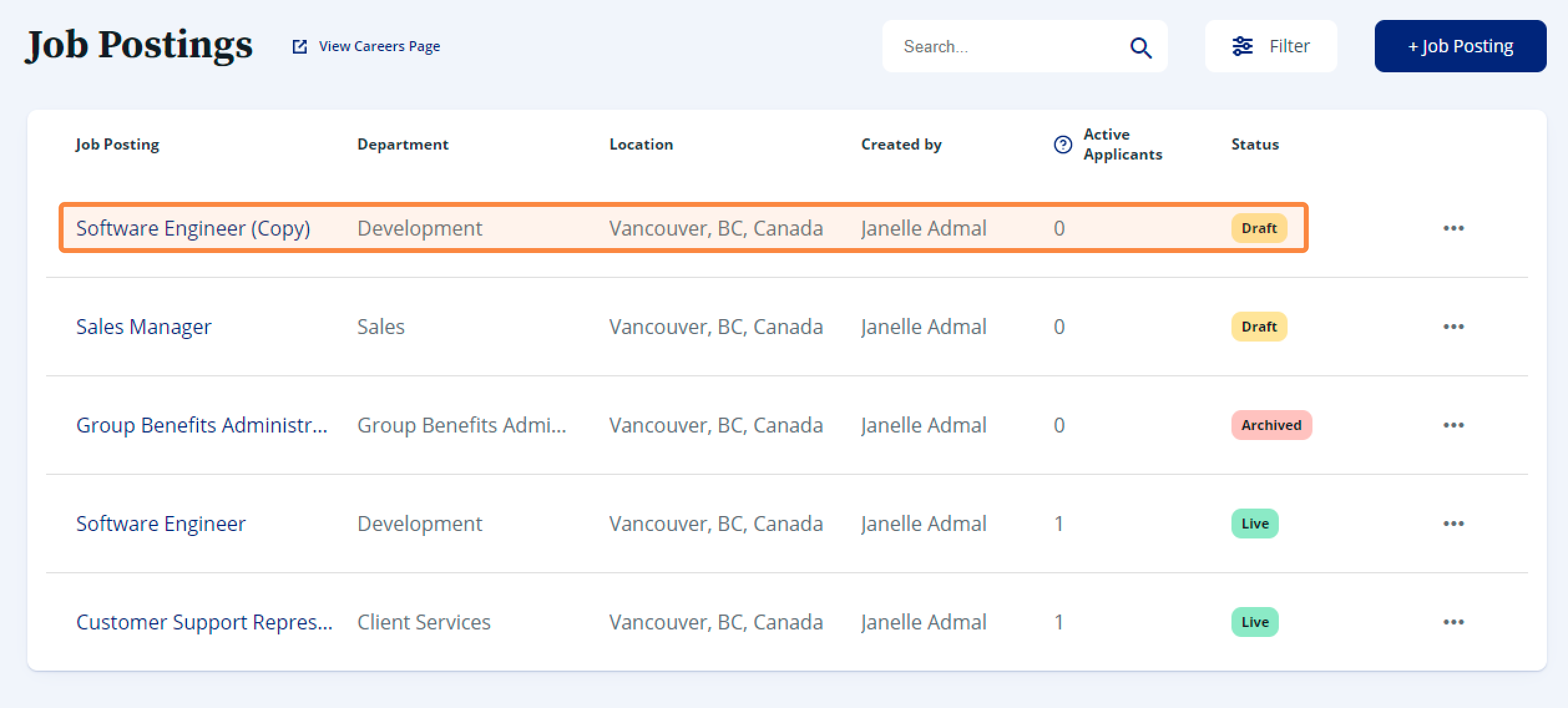Open the Customer Support Representative posting

coord(204,622)
